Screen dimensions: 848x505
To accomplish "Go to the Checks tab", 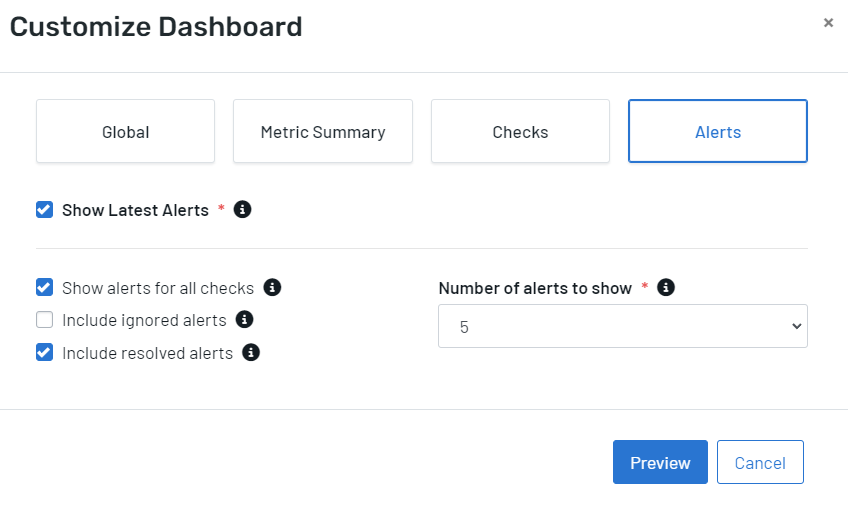I will tap(520, 131).
